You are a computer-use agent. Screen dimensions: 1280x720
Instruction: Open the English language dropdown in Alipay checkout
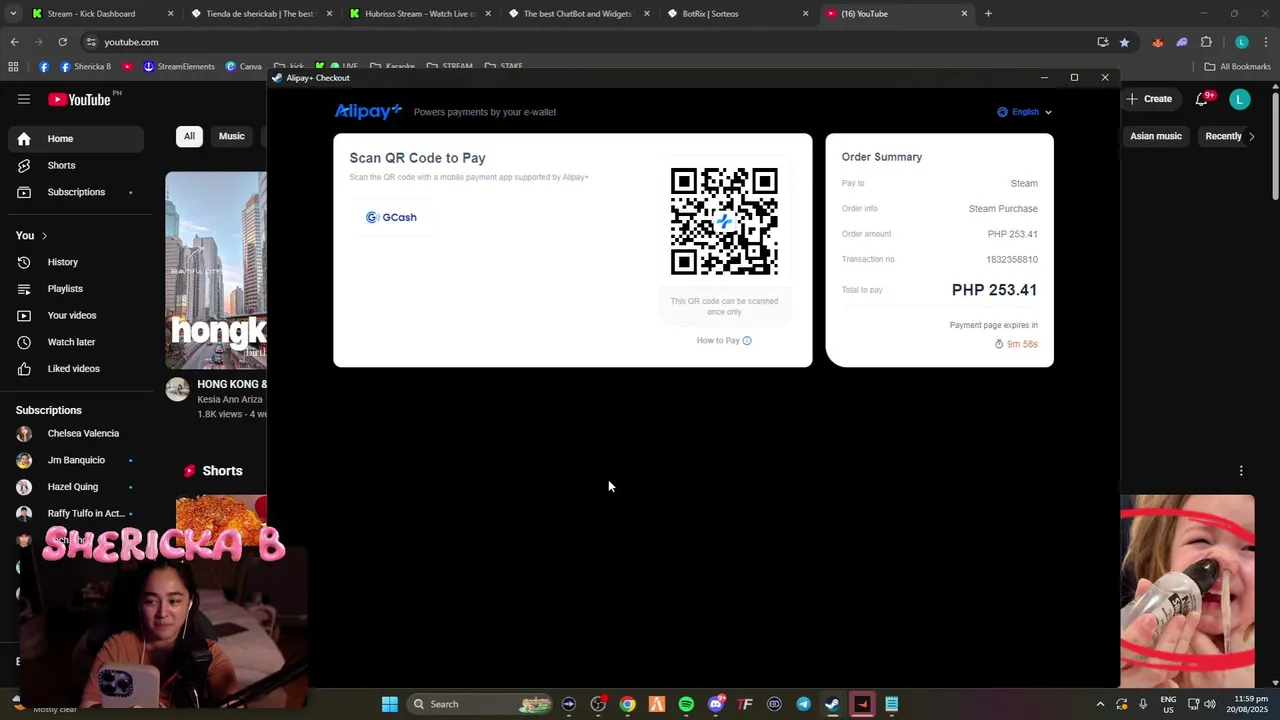point(1025,112)
